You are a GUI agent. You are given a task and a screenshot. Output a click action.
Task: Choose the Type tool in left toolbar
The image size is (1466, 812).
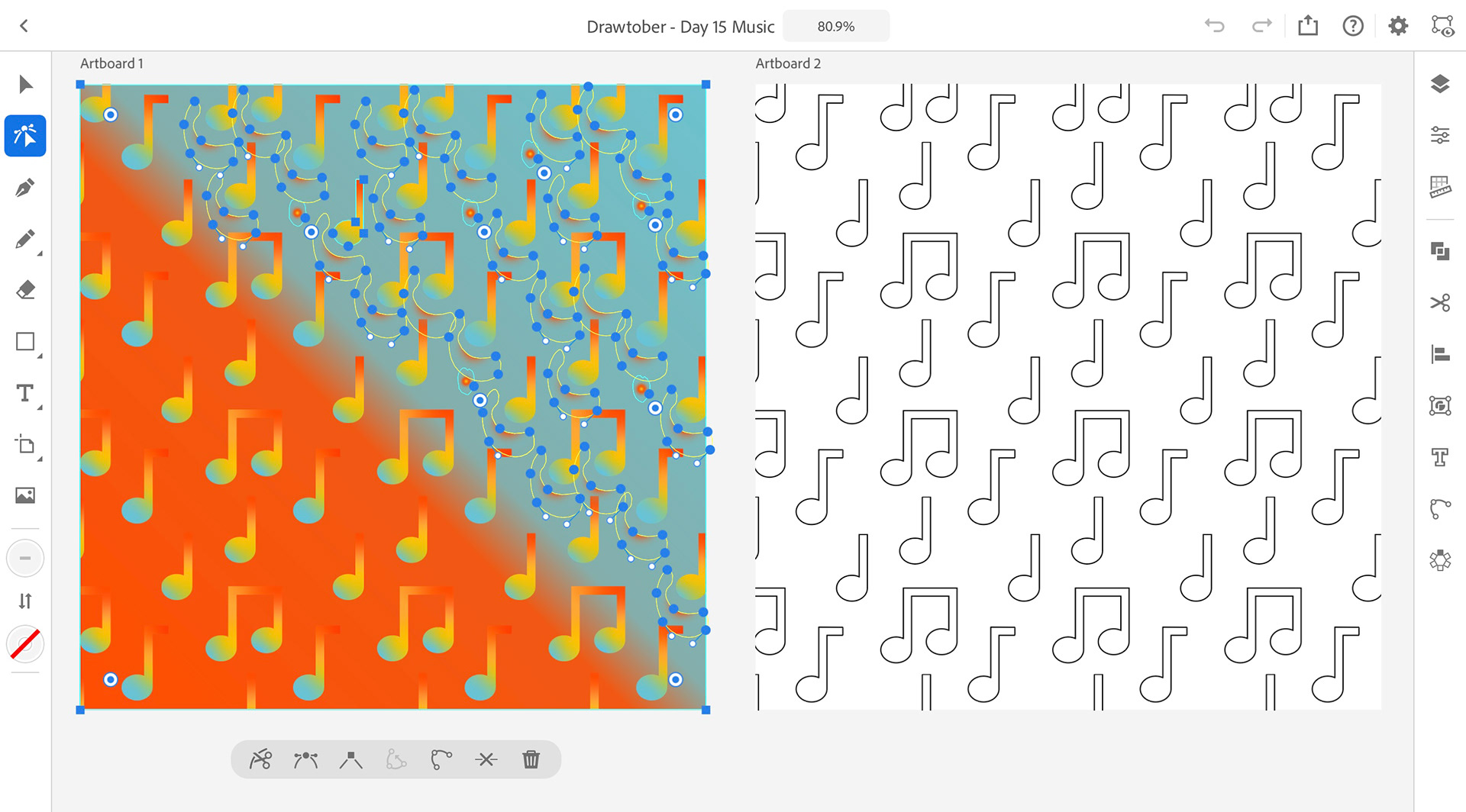25,393
